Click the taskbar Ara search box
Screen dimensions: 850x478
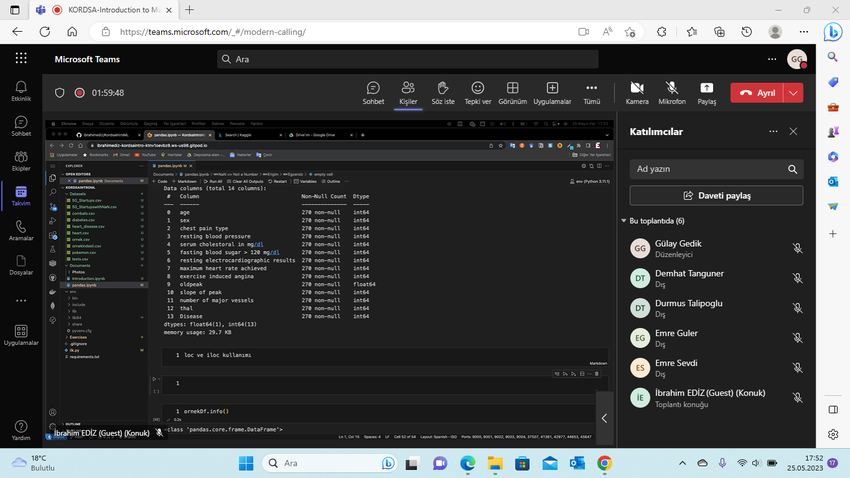pos(331,463)
